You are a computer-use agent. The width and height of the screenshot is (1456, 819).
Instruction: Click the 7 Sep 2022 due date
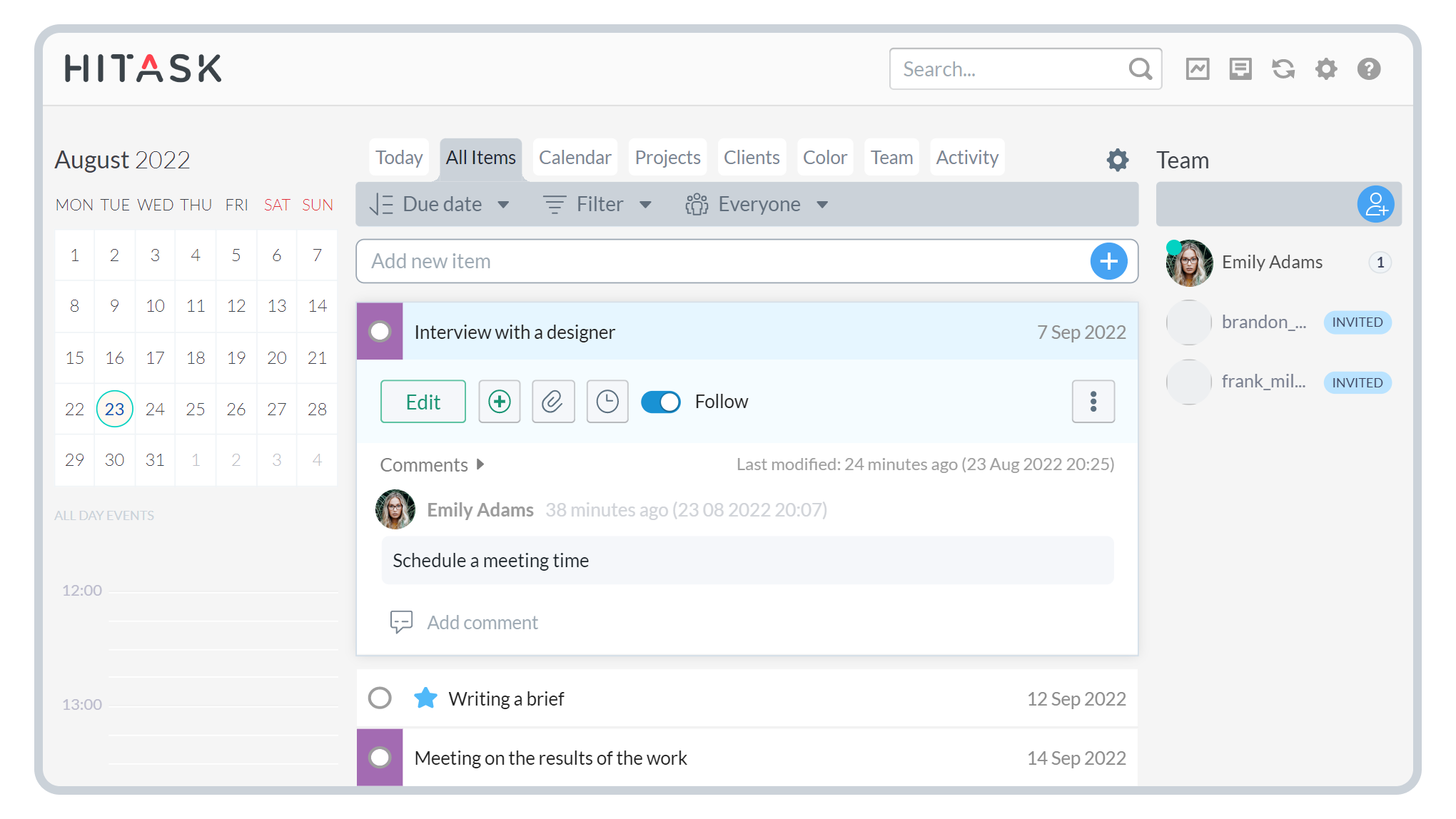tap(1081, 332)
